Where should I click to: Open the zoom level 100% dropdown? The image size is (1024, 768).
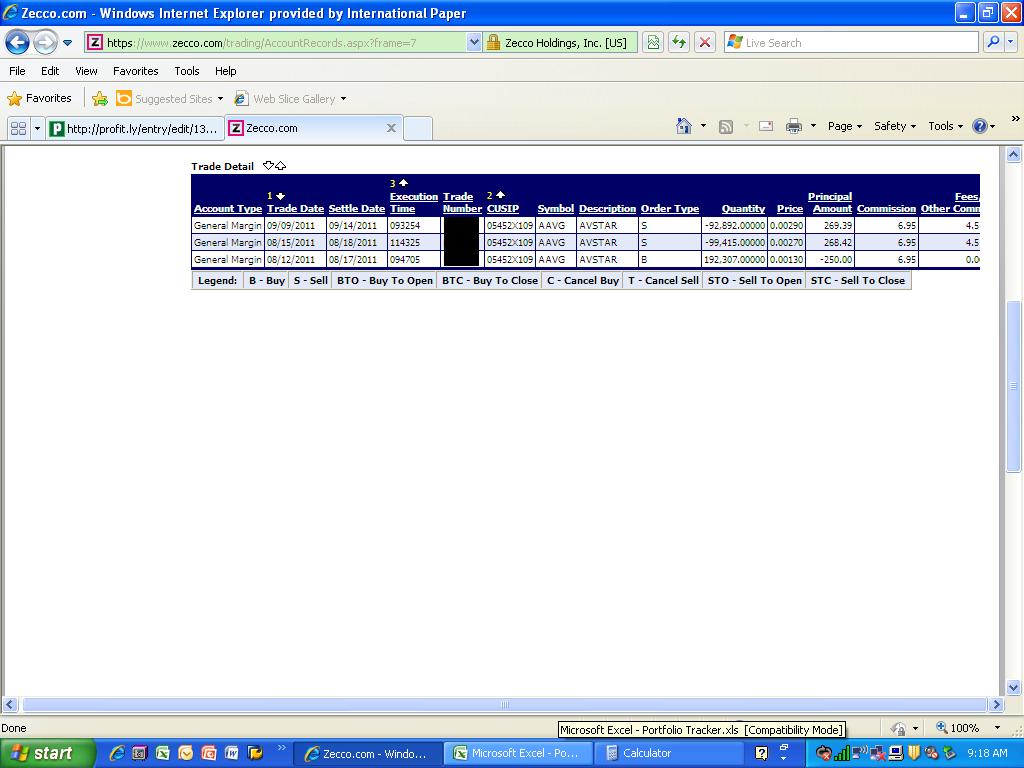click(x=996, y=728)
